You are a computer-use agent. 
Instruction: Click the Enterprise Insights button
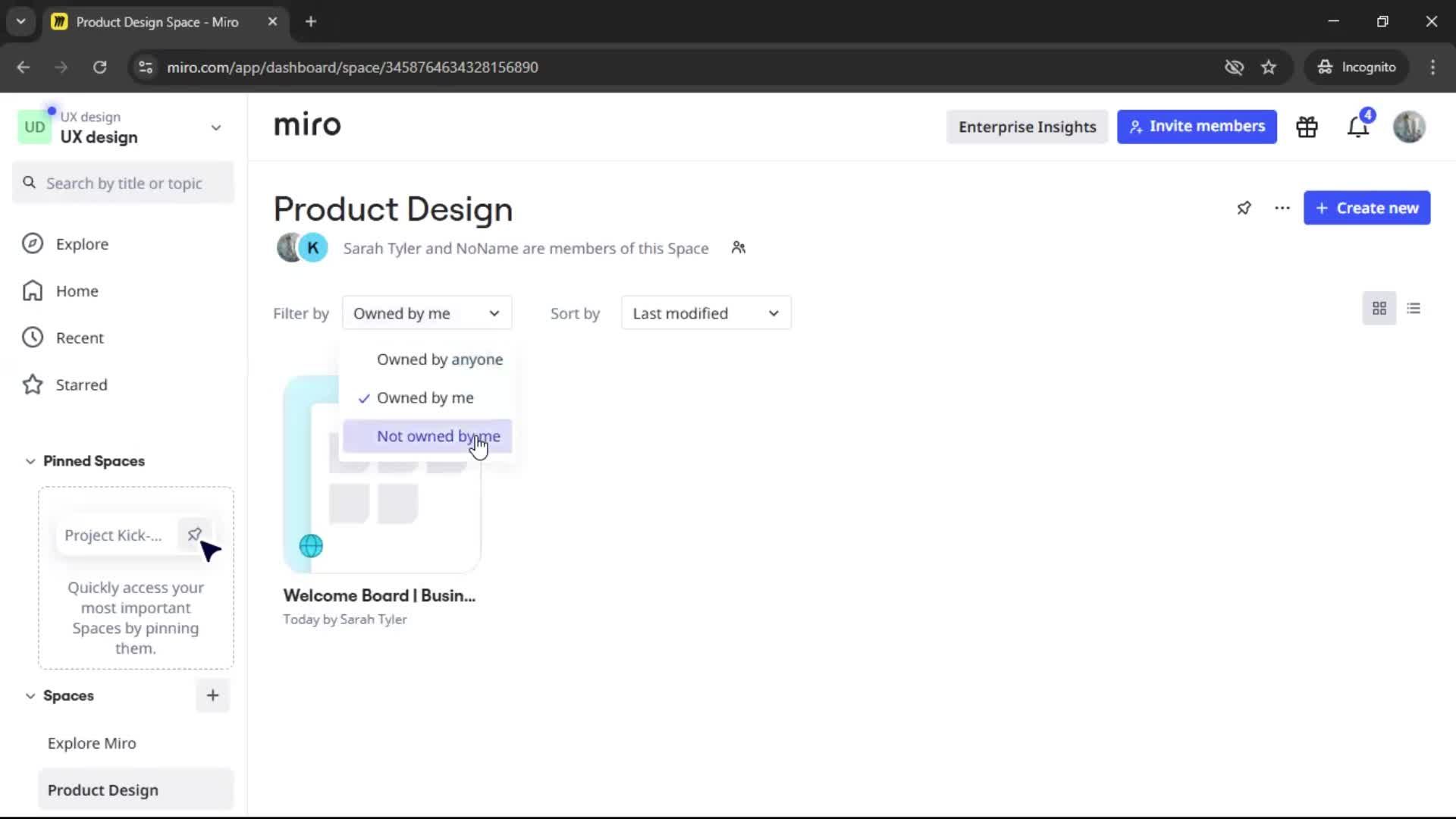[1027, 127]
